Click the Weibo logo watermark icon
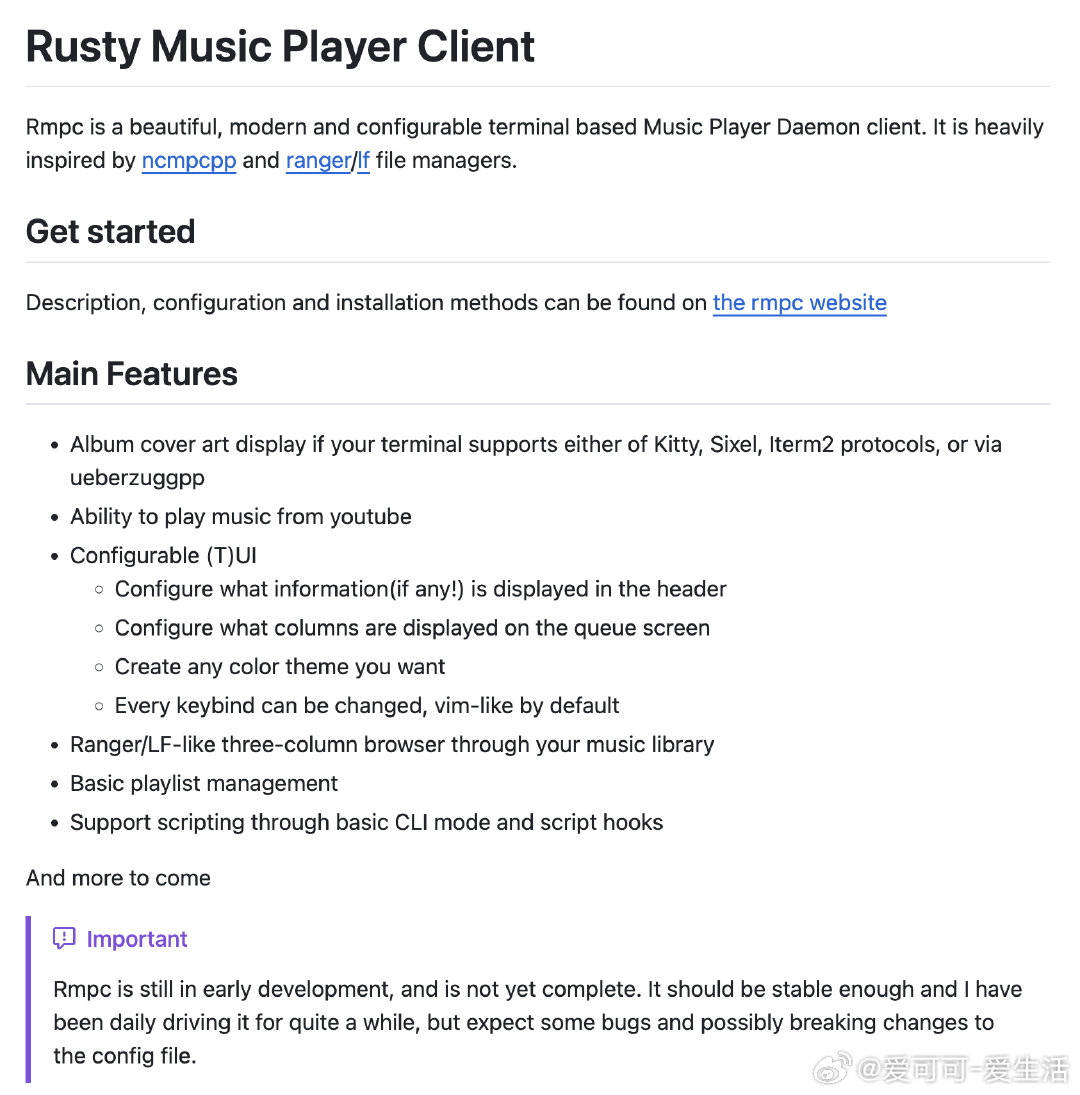1080x1095 pixels. point(832,1068)
